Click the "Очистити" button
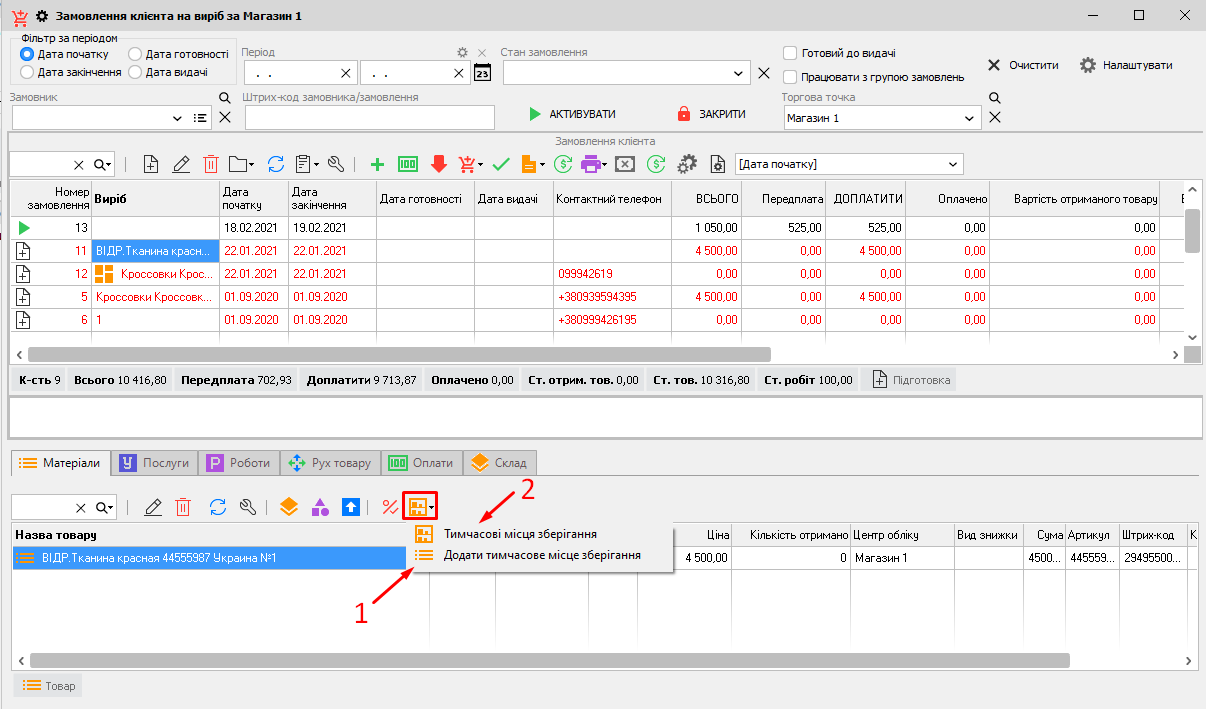This screenshot has height=709, width=1206. (x=1023, y=65)
